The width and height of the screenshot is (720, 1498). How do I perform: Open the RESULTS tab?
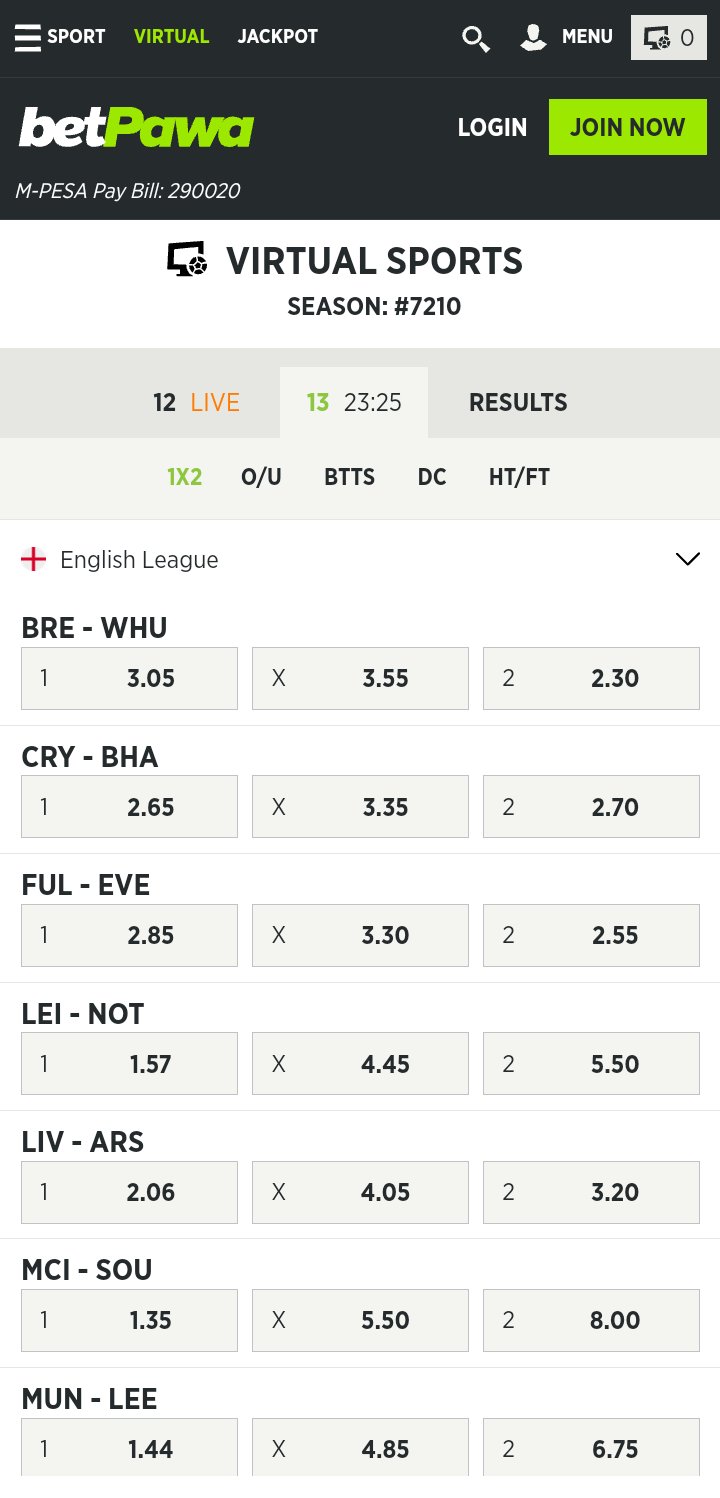[518, 403]
